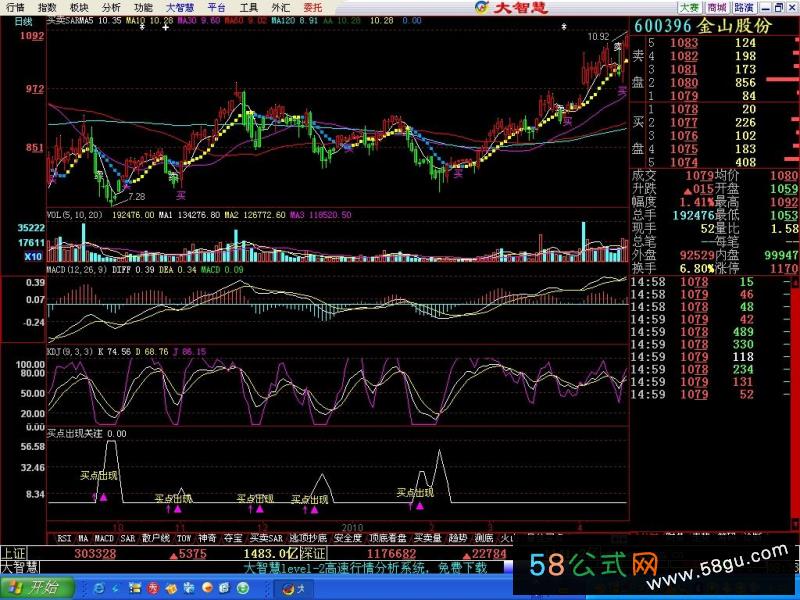This screenshot has width=800, height=600.
Task: Select the 顶底看盘 indicator tab
Action: point(388,538)
